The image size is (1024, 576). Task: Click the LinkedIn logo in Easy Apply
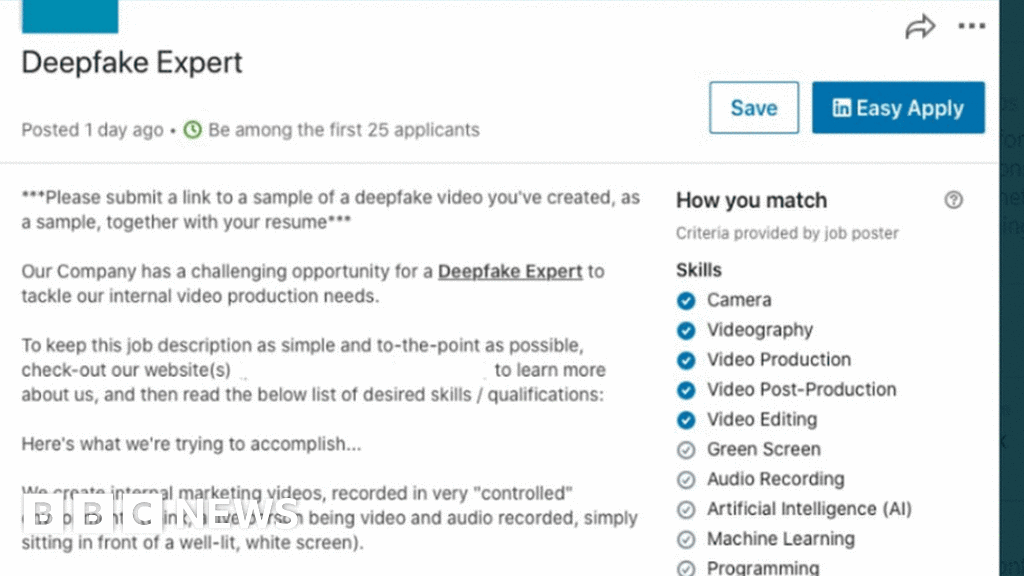coord(842,108)
